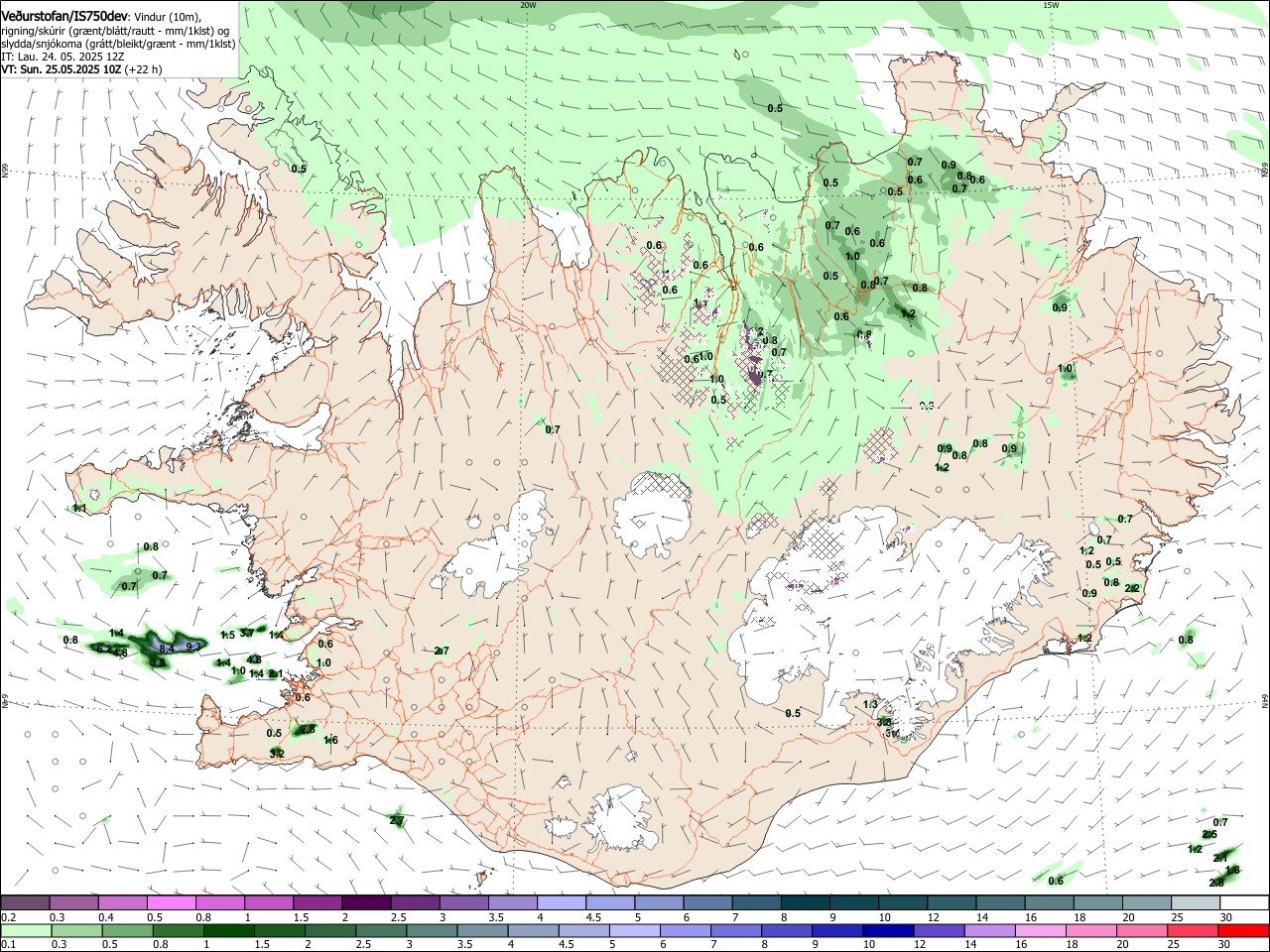Click the 30 label on the top color scale

1225,917
